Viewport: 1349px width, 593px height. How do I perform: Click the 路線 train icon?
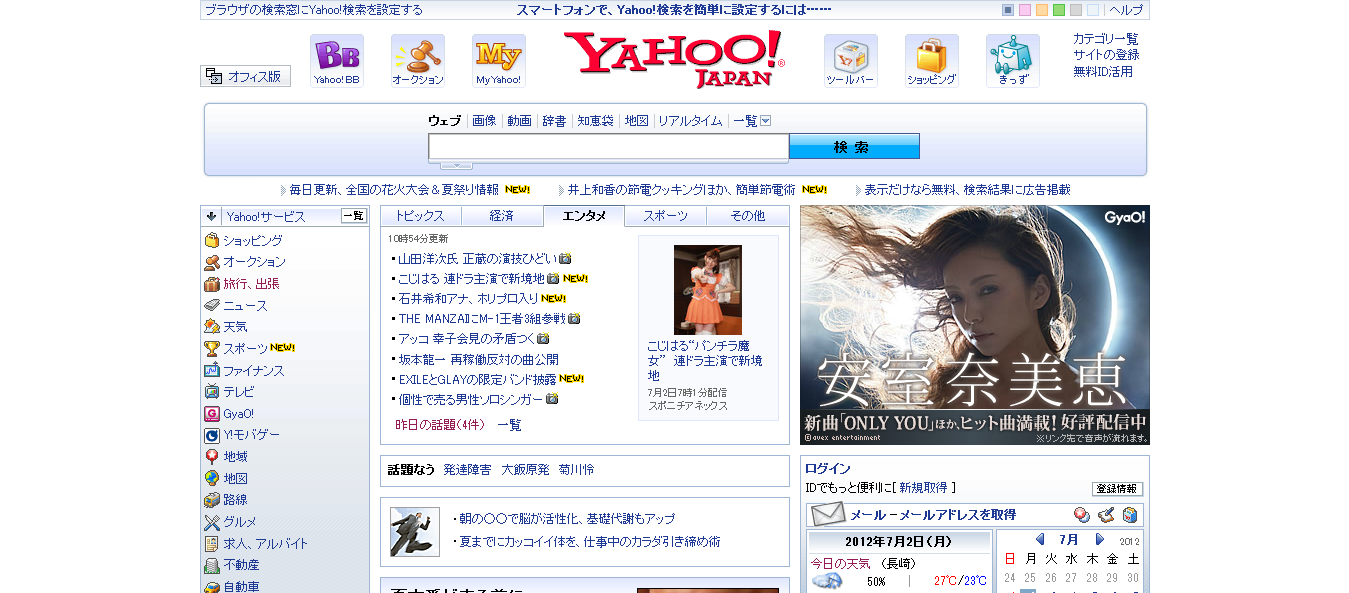(212, 500)
